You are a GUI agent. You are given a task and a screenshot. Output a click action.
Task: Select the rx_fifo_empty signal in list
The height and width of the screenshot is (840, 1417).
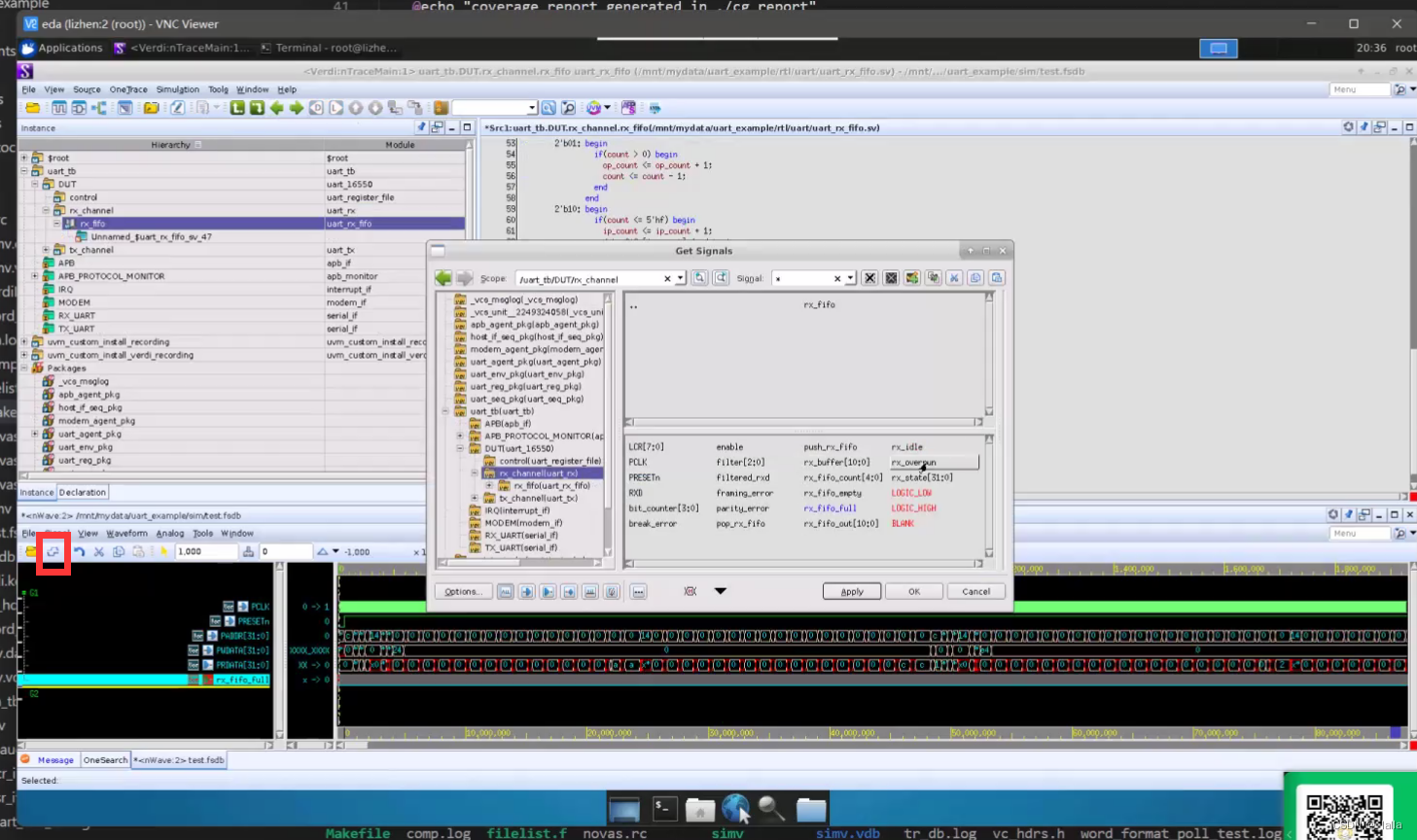tap(832, 493)
